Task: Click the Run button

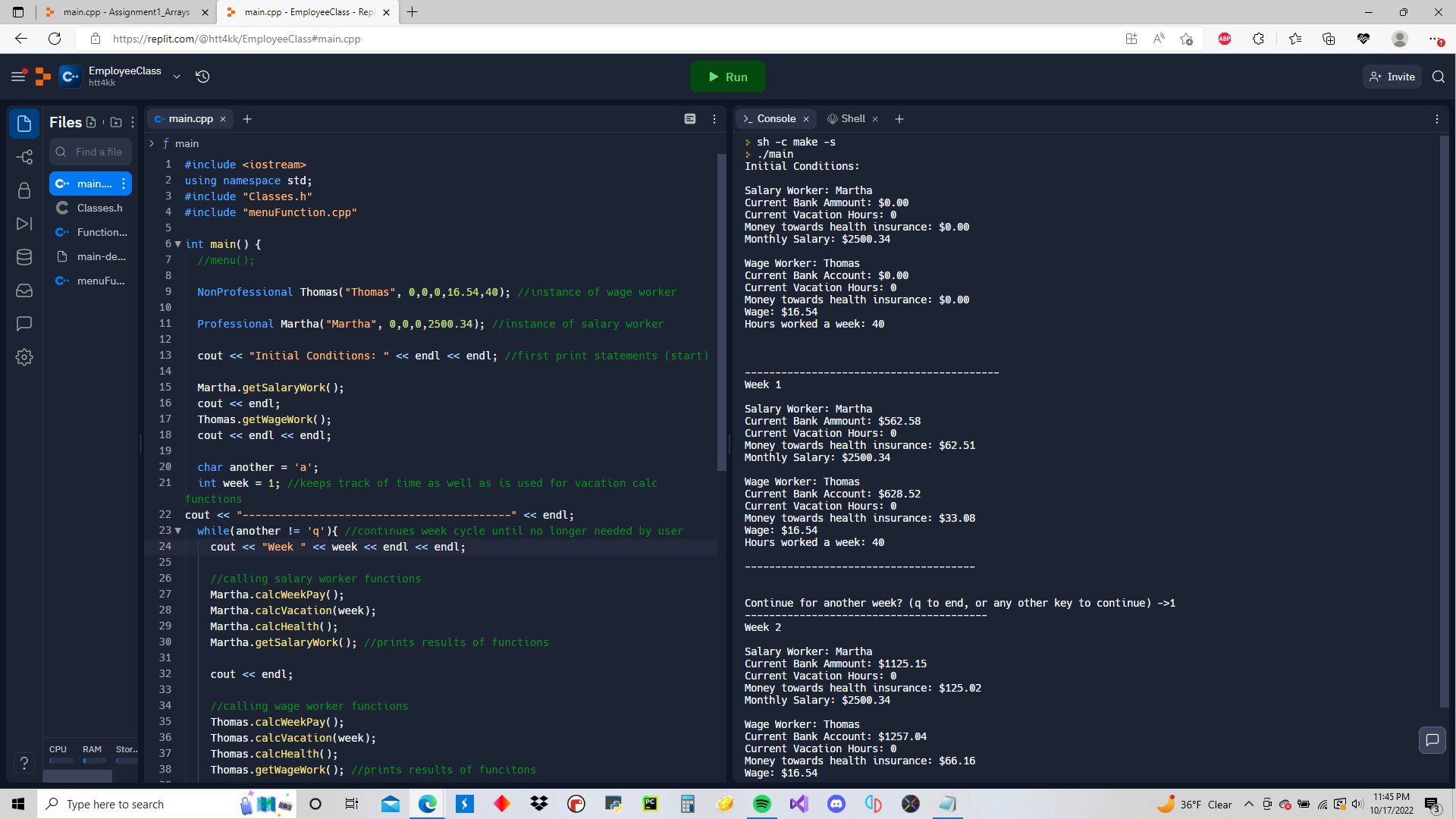Action: (727, 77)
